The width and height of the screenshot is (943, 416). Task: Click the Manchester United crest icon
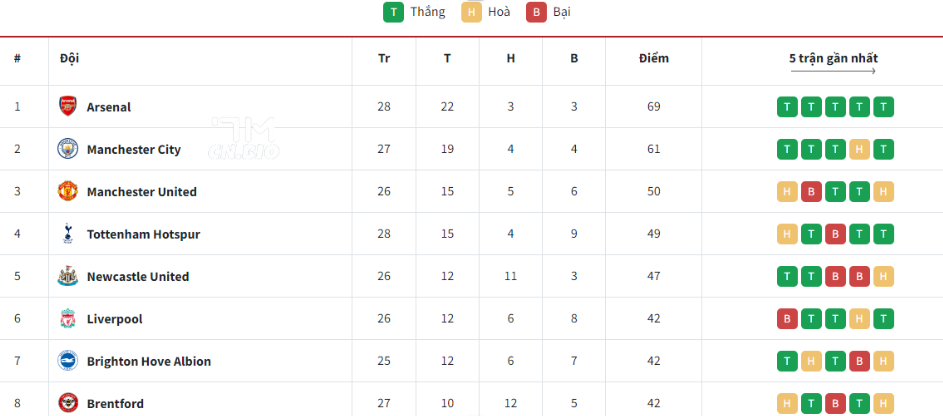click(x=67, y=191)
